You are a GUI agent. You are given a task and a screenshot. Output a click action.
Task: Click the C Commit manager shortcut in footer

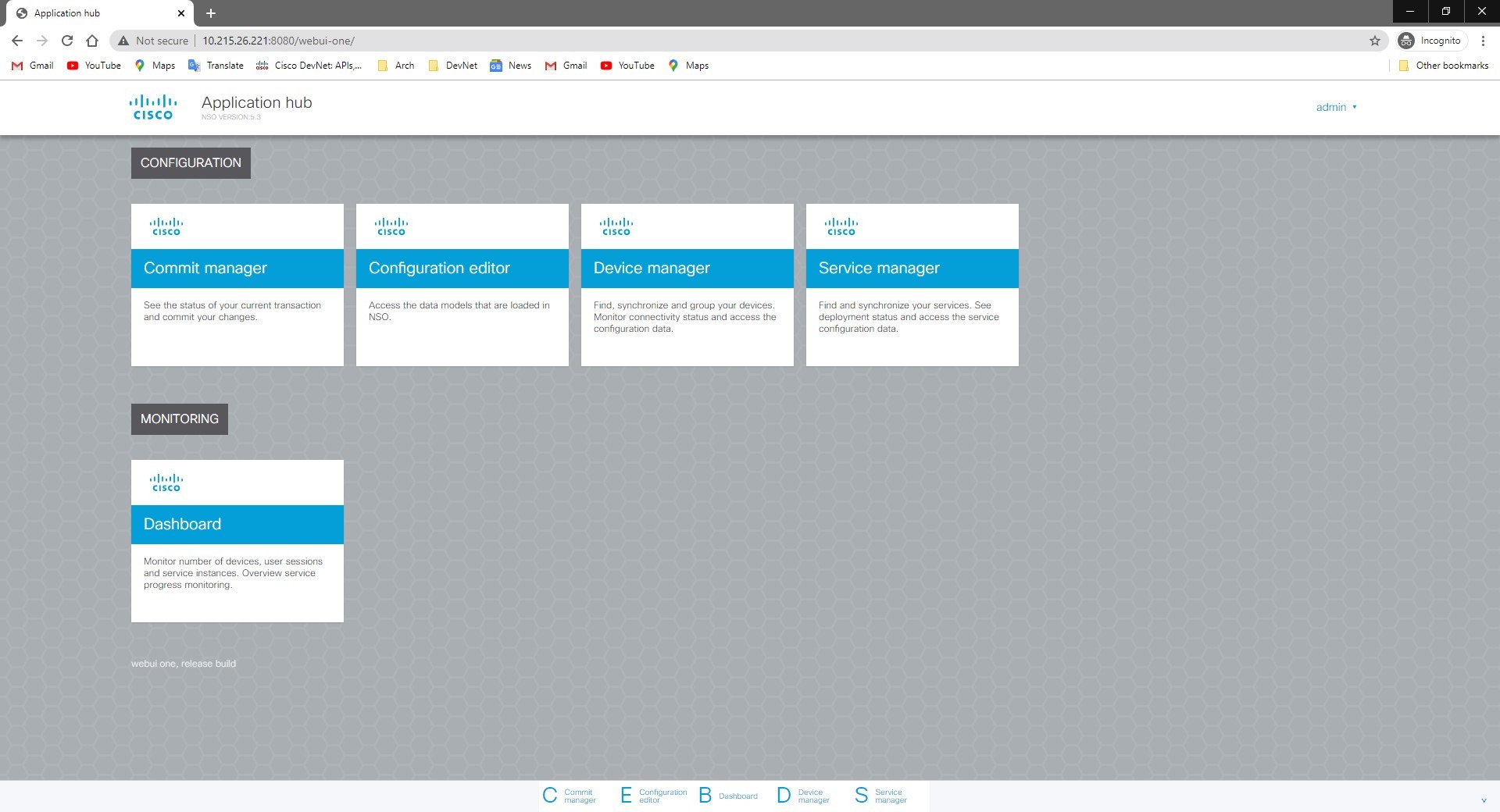coord(570,796)
